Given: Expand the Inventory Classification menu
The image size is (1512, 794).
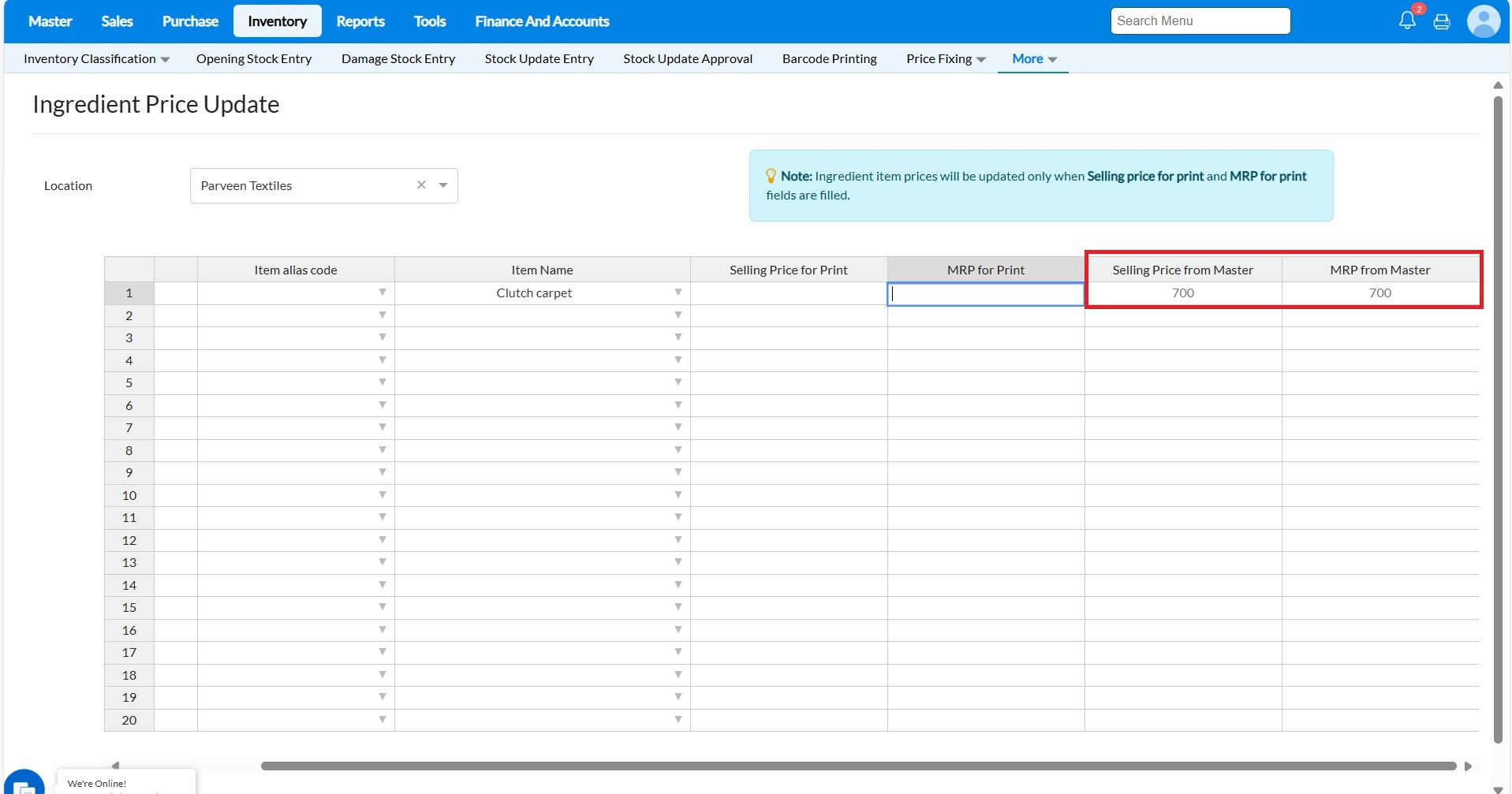Looking at the screenshot, I should click(96, 59).
